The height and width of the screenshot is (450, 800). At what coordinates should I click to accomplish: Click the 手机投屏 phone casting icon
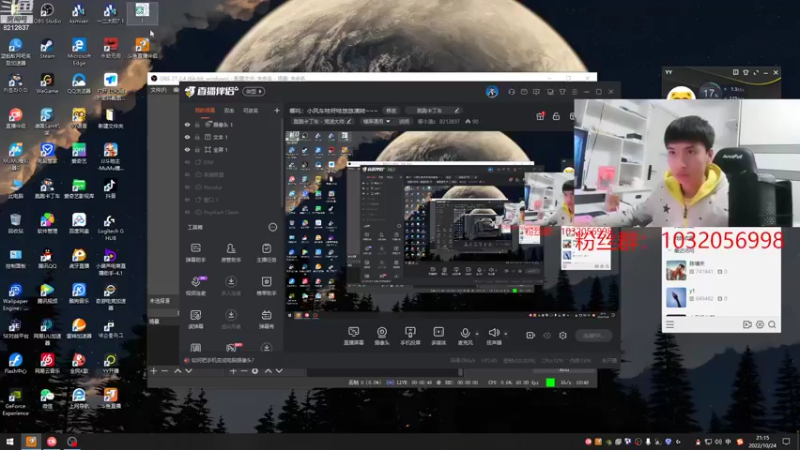pyautogui.click(x=410, y=336)
